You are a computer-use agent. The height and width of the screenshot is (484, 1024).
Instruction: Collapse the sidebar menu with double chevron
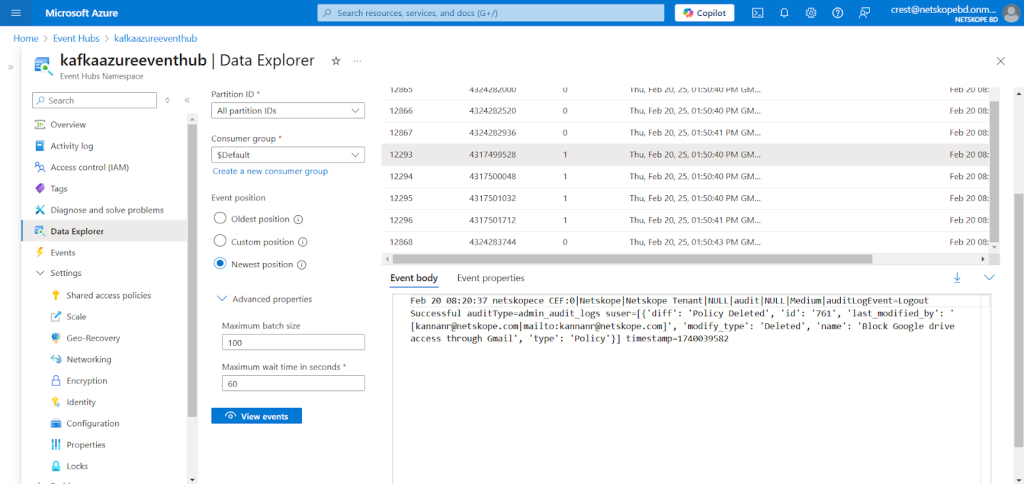click(x=187, y=101)
